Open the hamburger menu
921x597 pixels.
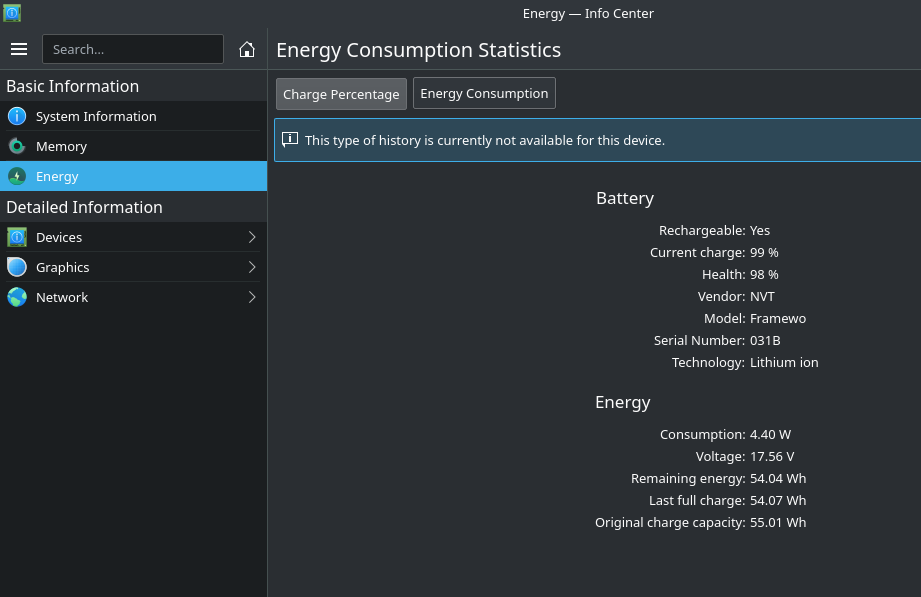[19, 49]
